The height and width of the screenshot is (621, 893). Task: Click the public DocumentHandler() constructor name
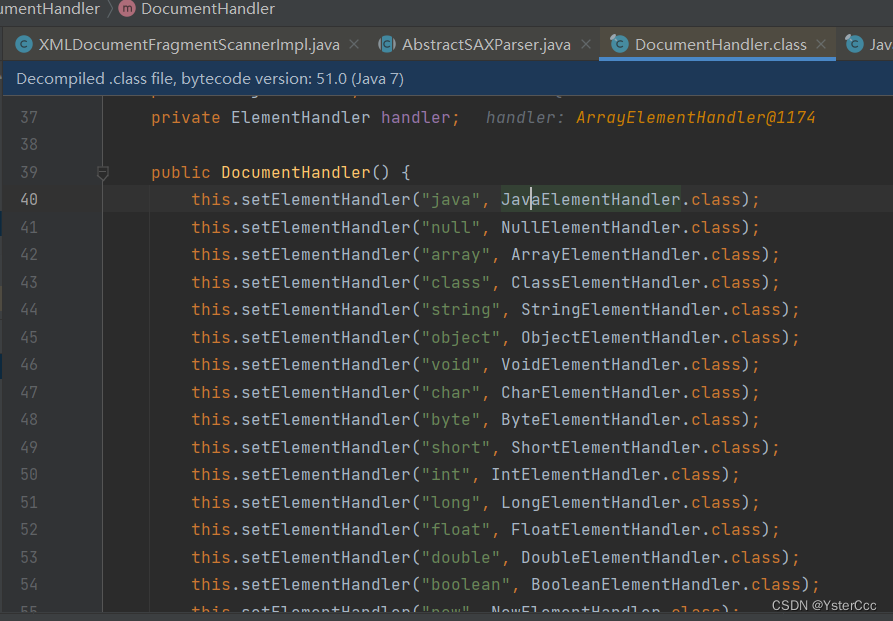[296, 173]
